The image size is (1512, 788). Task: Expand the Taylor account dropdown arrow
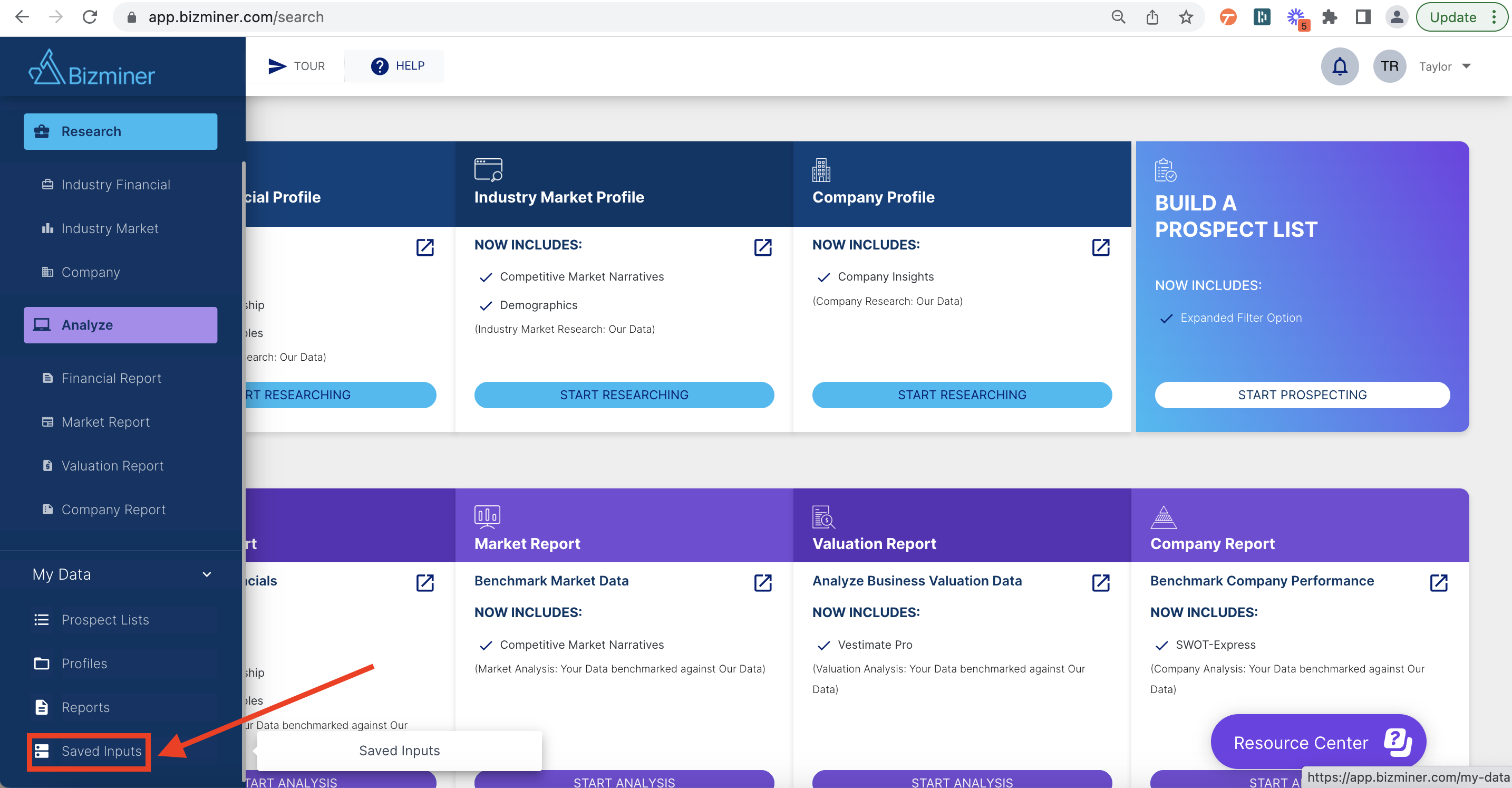coord(1466,66)
